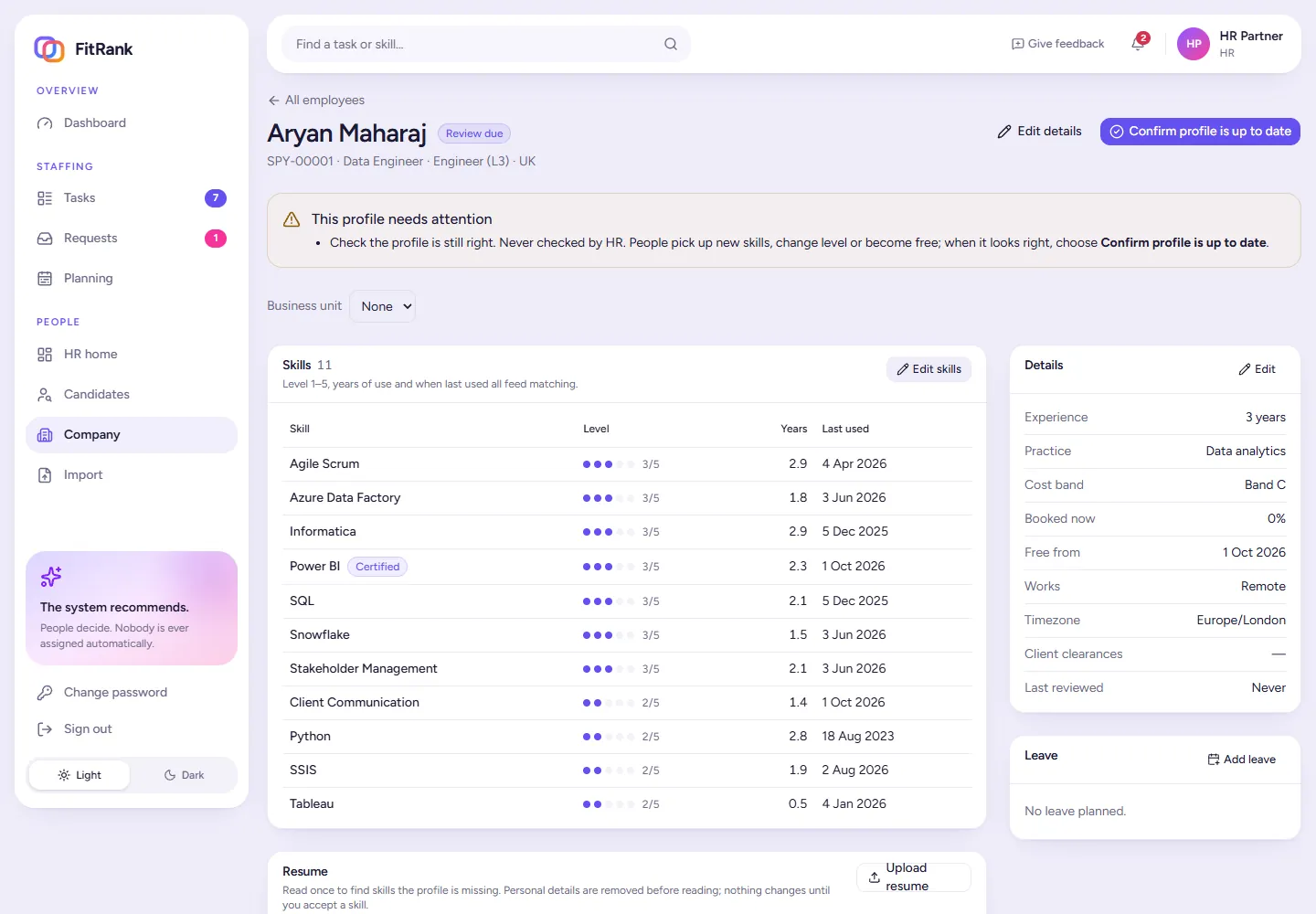Click the Edit details button
This screenshot has width=1316, height=914.
tap(1039, 132)
